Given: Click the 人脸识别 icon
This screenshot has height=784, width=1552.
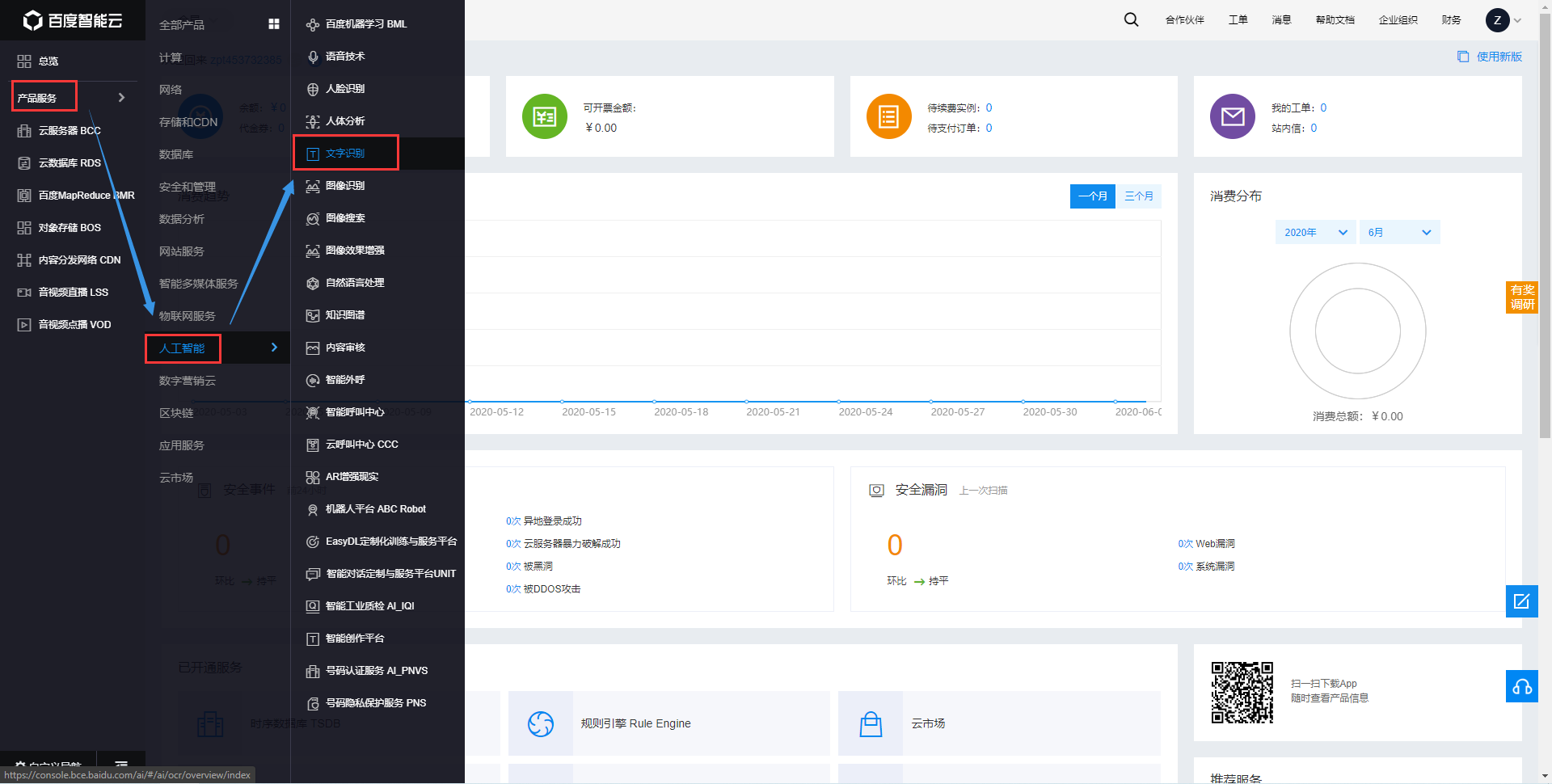Looking at the screenshot, I should point(313,89).
